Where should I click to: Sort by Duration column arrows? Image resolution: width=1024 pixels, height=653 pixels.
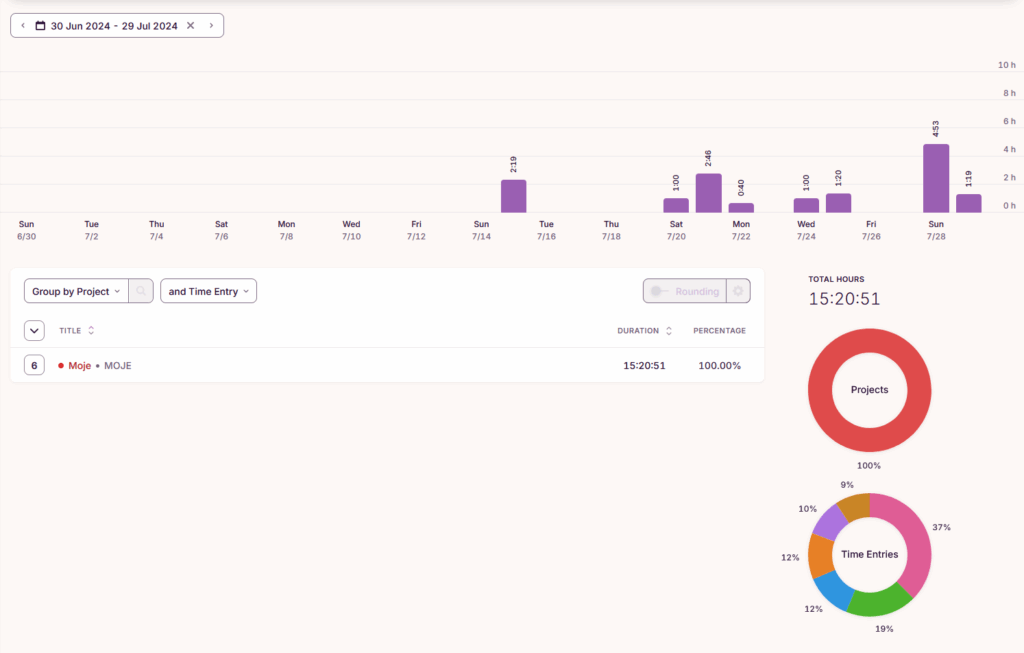(669, 331)
